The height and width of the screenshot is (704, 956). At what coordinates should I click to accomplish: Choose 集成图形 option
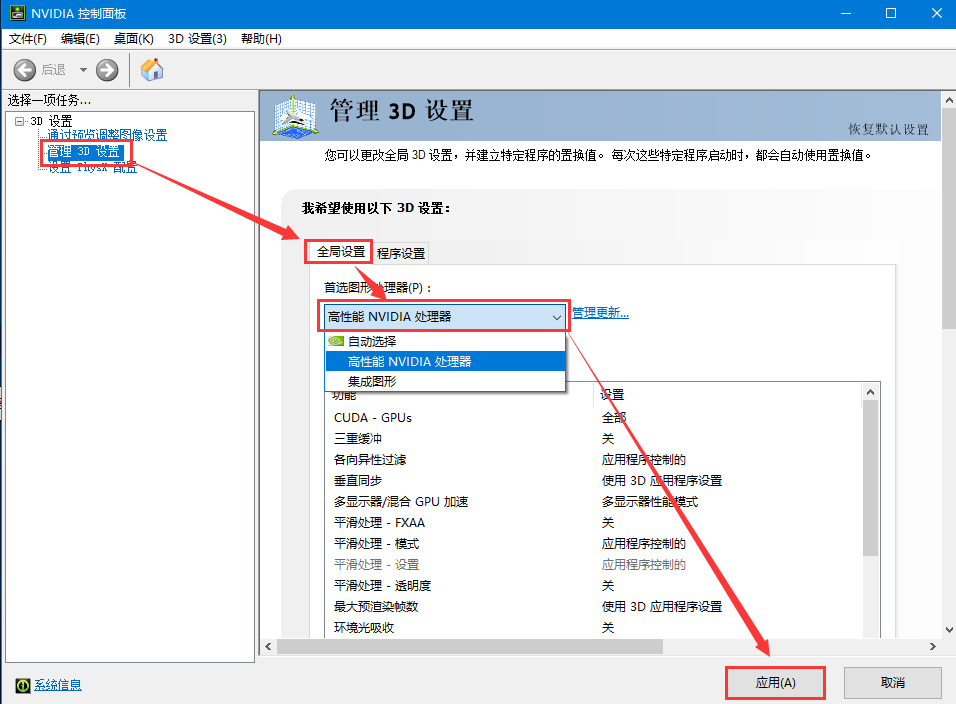446,382
